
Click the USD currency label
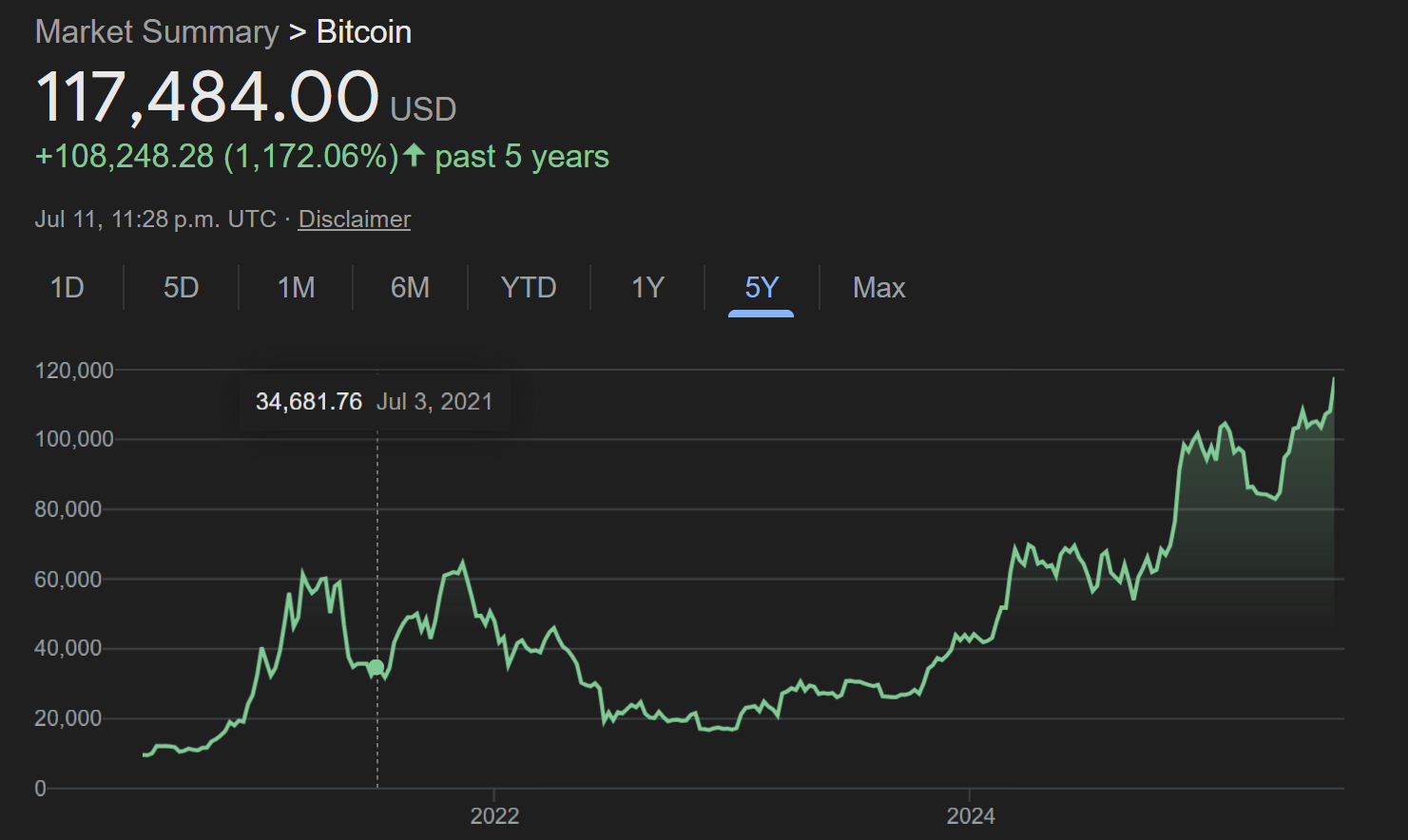click(x=424, y=109)
